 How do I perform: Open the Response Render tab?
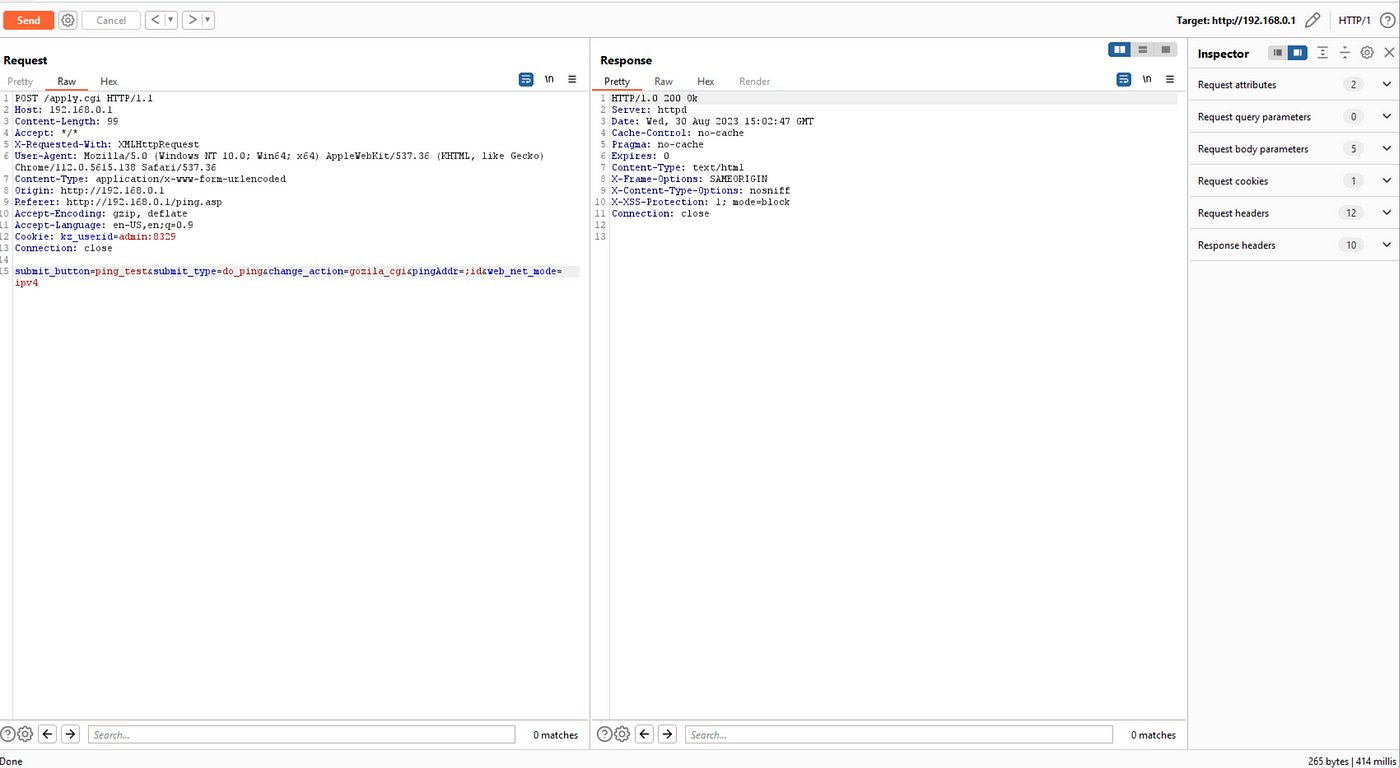754,81
